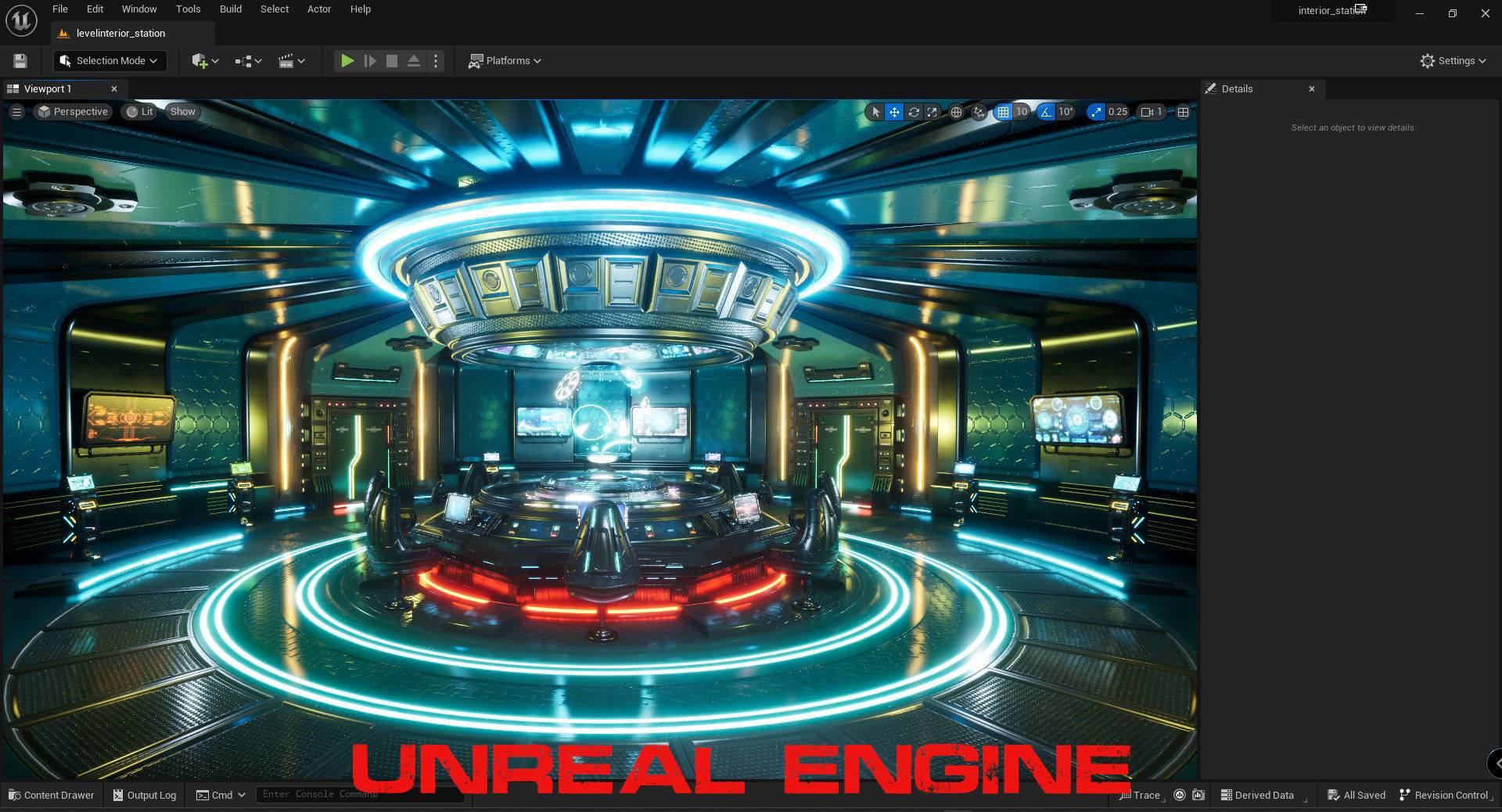Start Play in Editor with the green play button
Image resolution: width=1502 pixels, height=812 pixels.
347,61
